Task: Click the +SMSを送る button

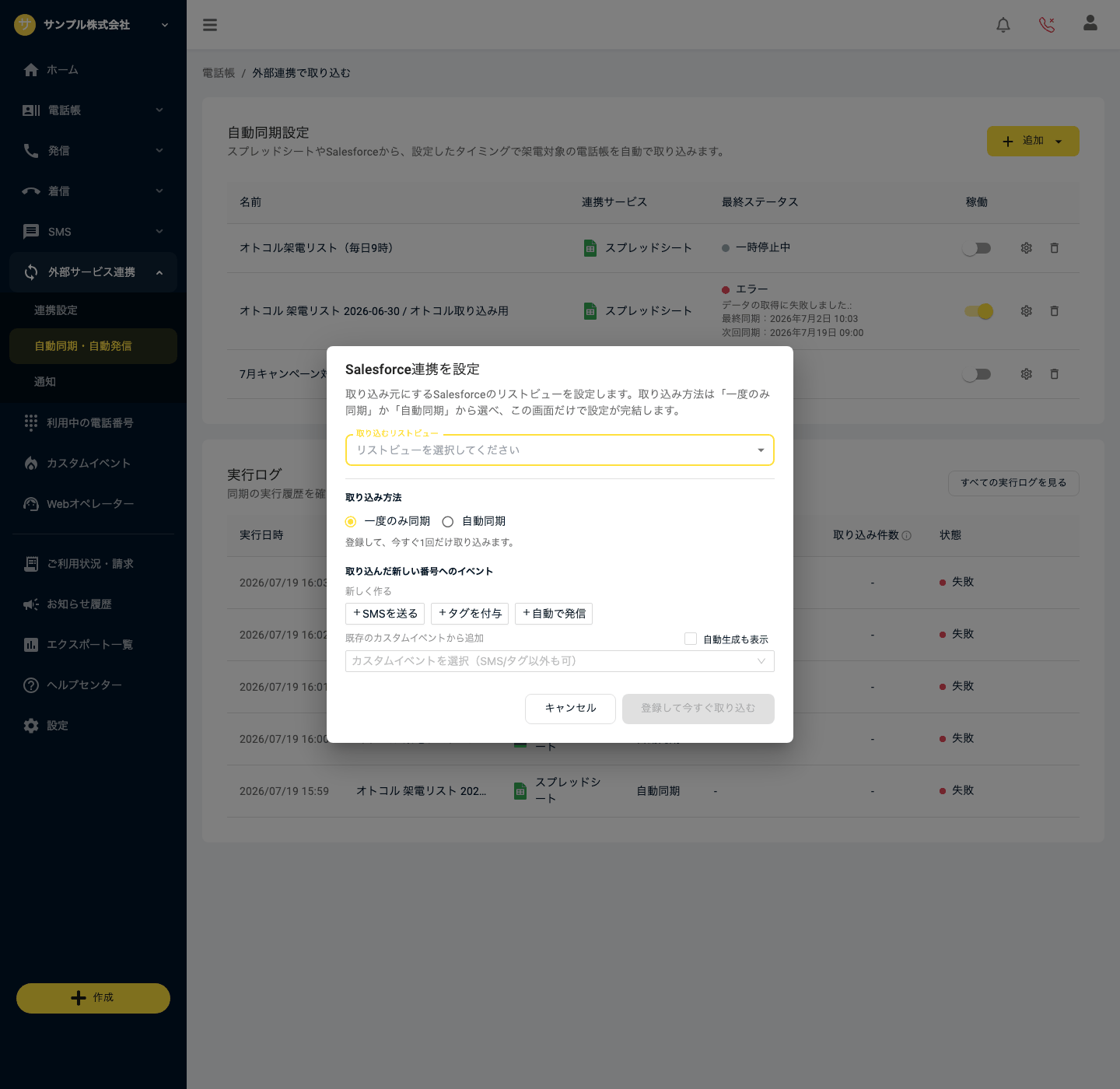Action: [x=385, y=614]
